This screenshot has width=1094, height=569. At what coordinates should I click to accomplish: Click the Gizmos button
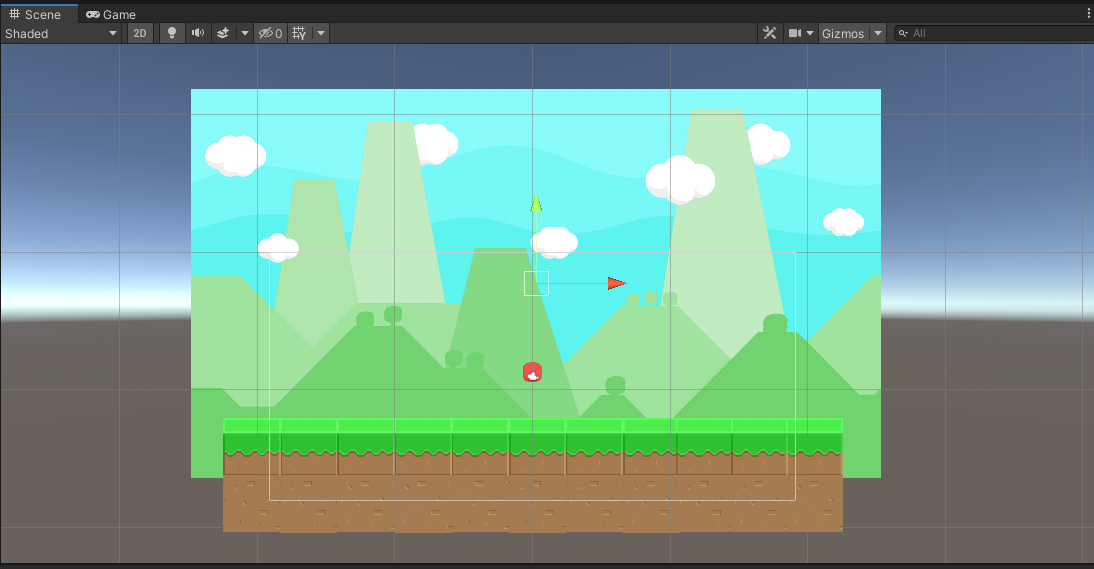[842, 33]
